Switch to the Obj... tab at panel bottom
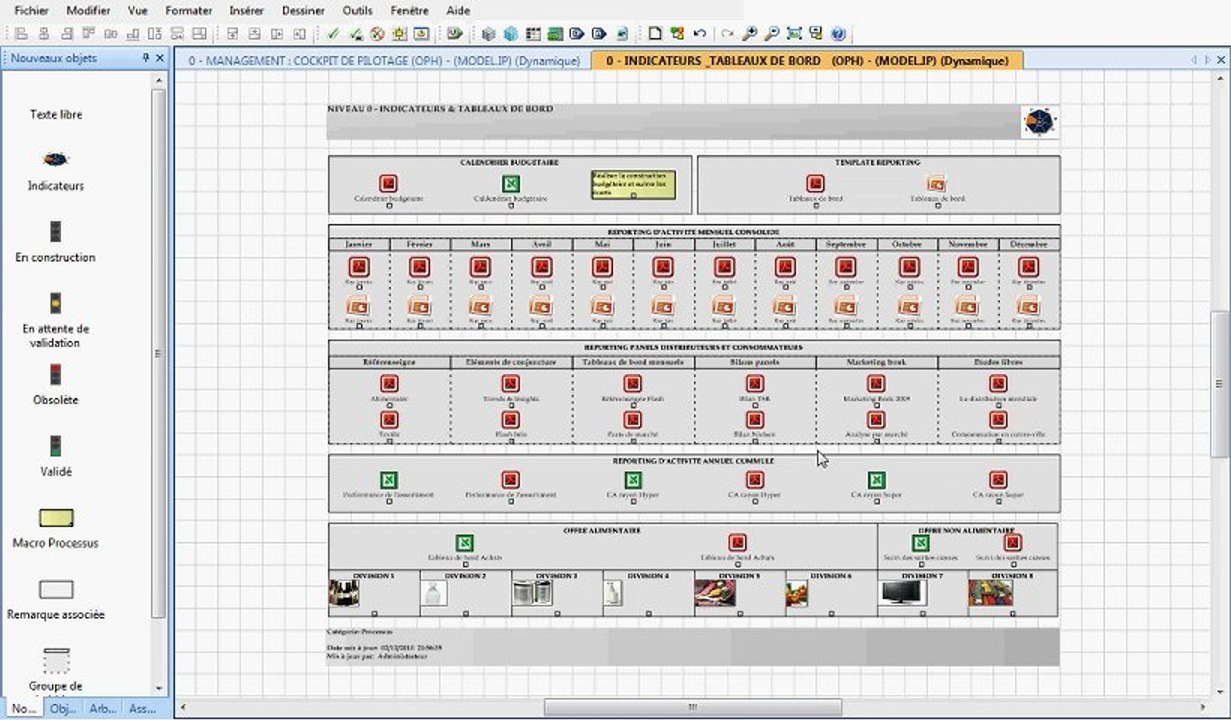 62,708
